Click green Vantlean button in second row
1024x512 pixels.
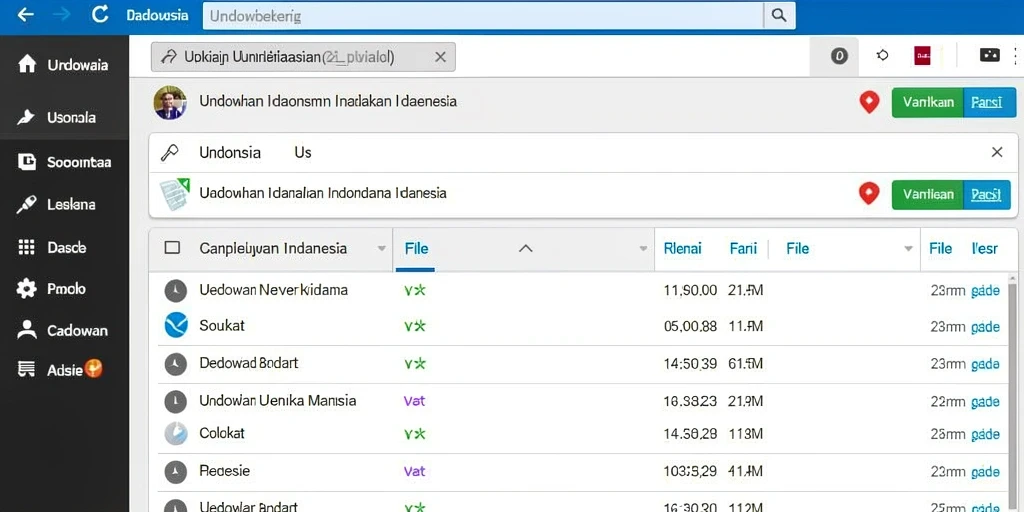pyautogui.click(x=927, y=195)
